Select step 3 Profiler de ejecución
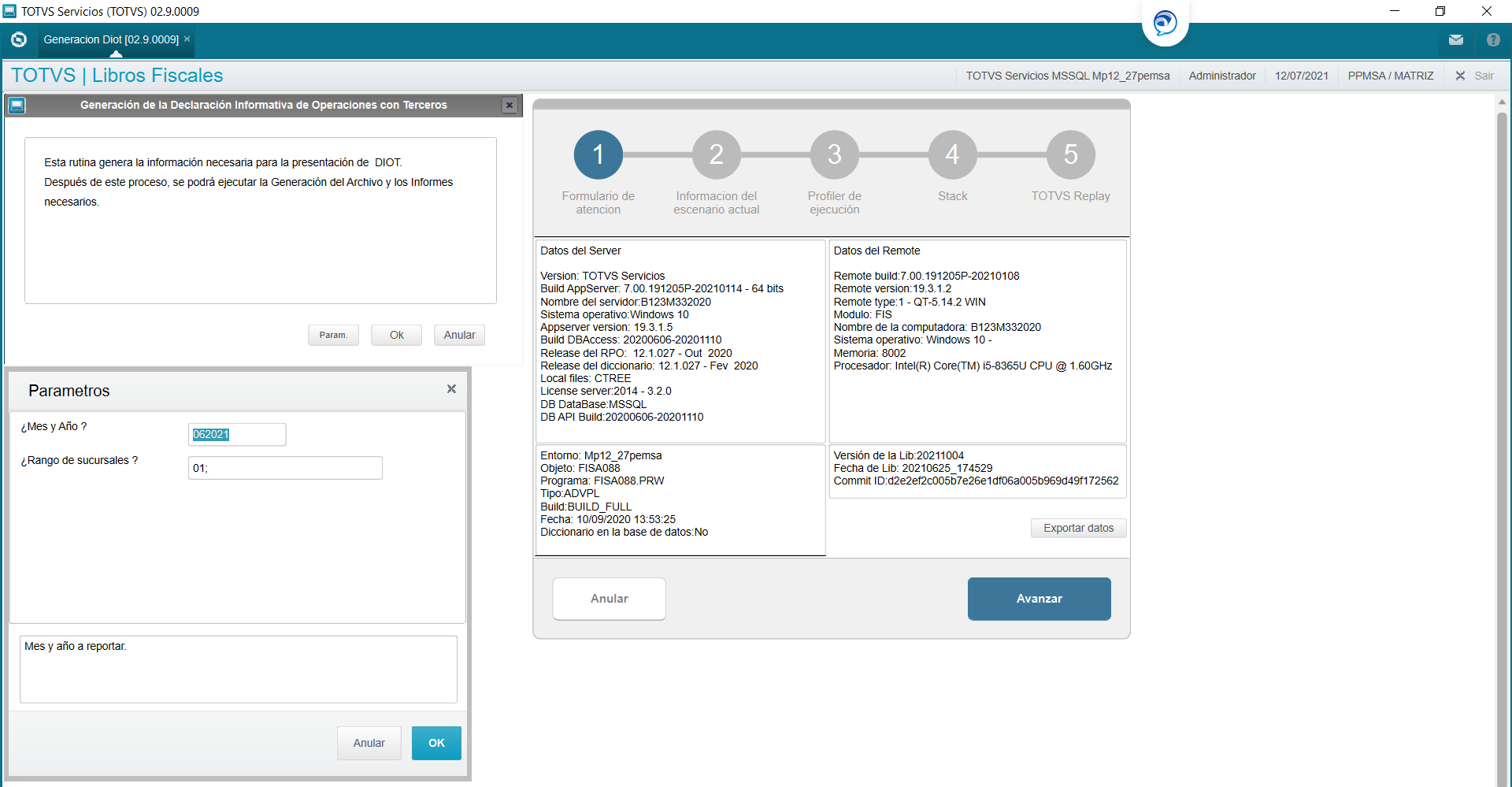 pos(835,154)
